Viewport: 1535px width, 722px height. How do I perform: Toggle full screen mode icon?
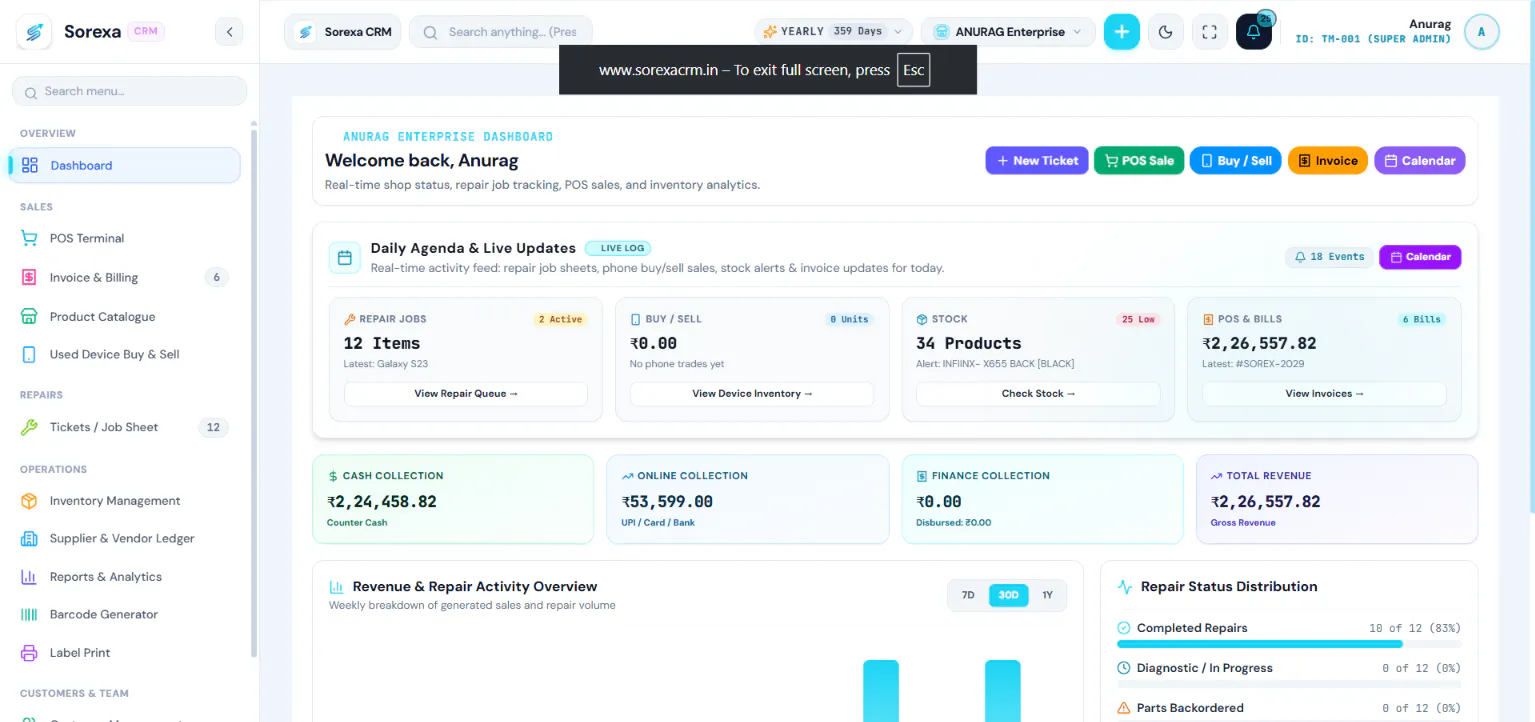pyautogui.click(x=1209, y=32)
